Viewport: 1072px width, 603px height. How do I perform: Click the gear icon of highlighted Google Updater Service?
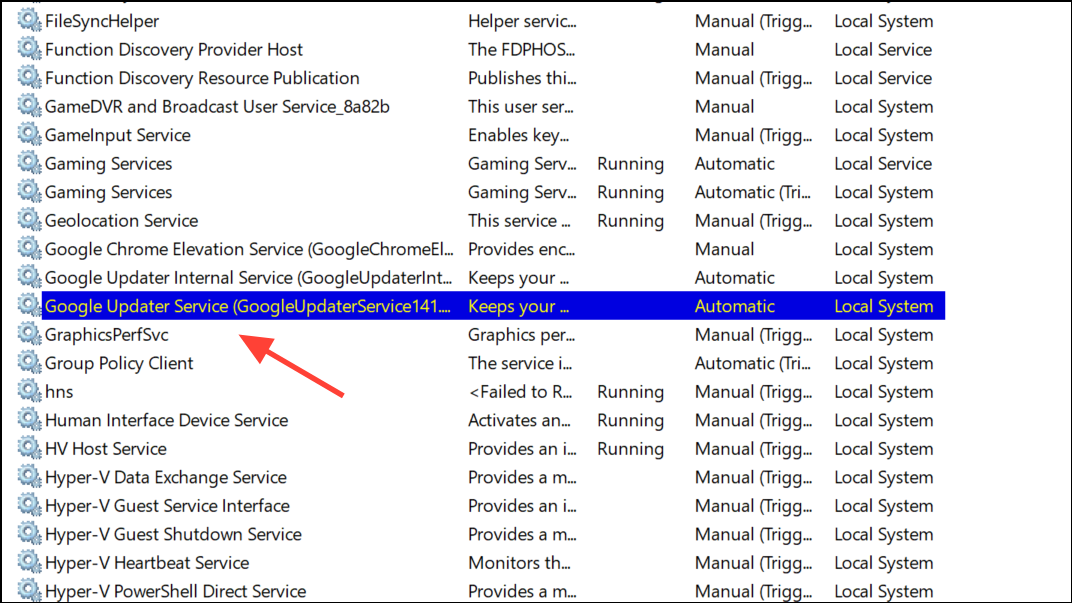coord(30,306)
